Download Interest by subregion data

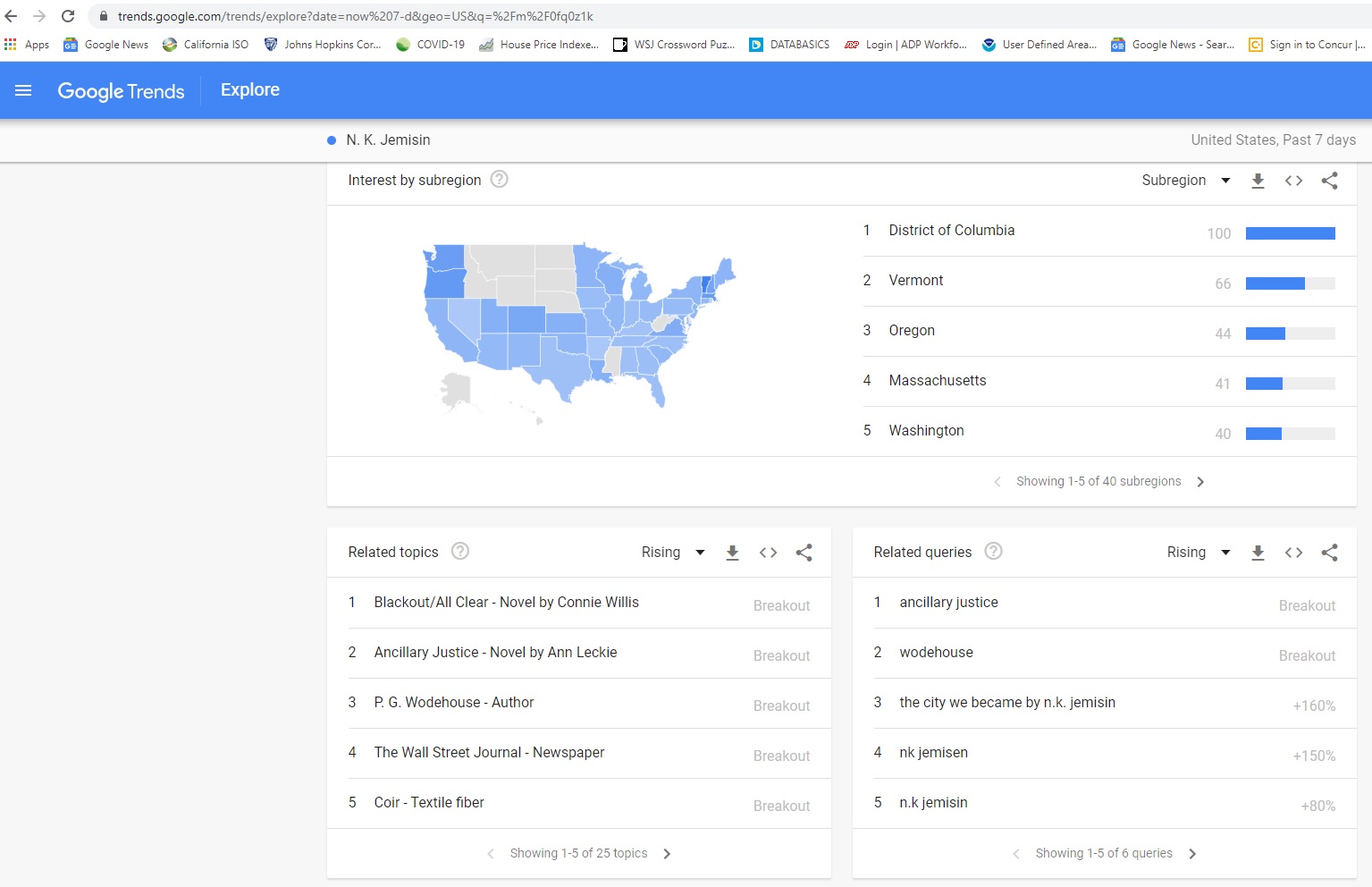tap(1258, 181)
